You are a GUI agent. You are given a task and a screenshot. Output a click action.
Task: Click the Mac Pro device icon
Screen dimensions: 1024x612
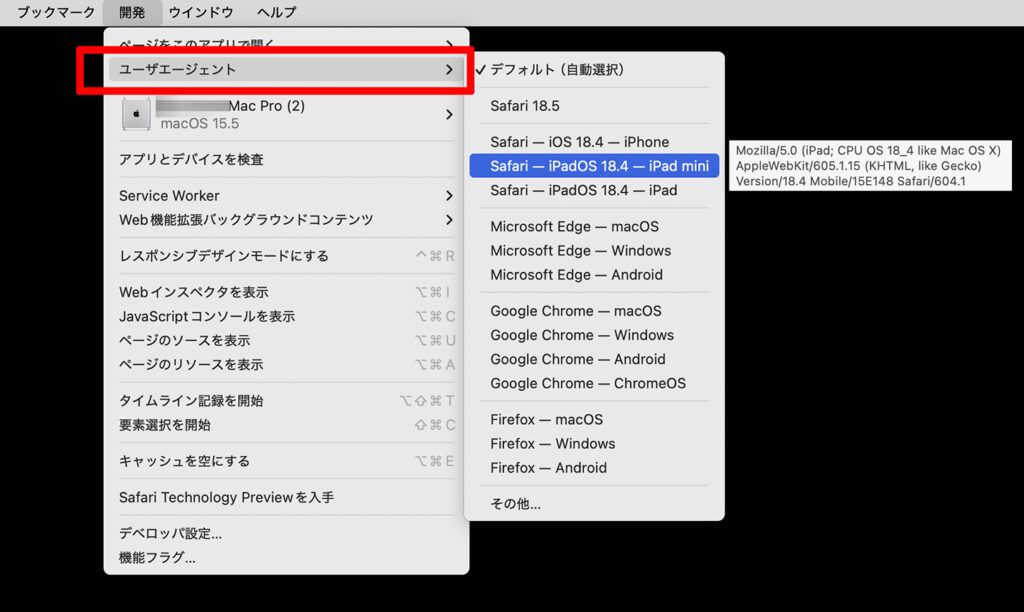[x=136, y=114]
